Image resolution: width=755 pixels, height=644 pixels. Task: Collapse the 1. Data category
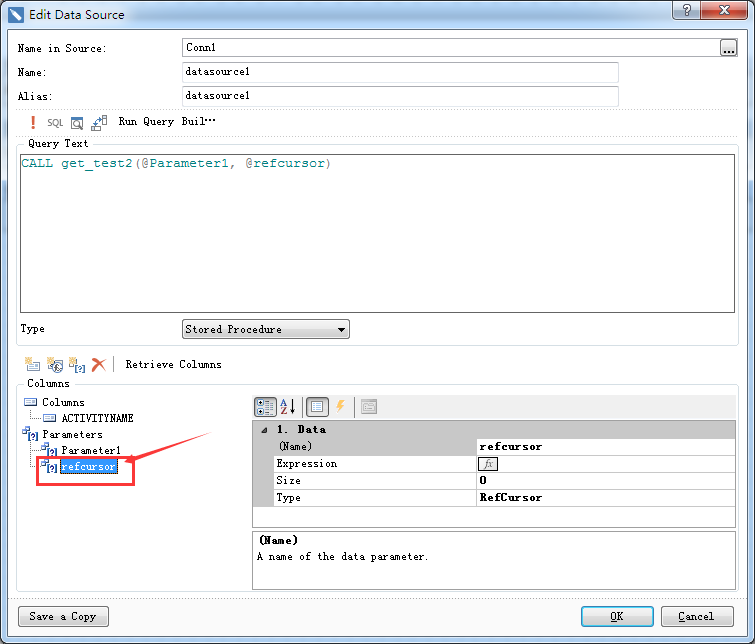click(x=264, y=429)
